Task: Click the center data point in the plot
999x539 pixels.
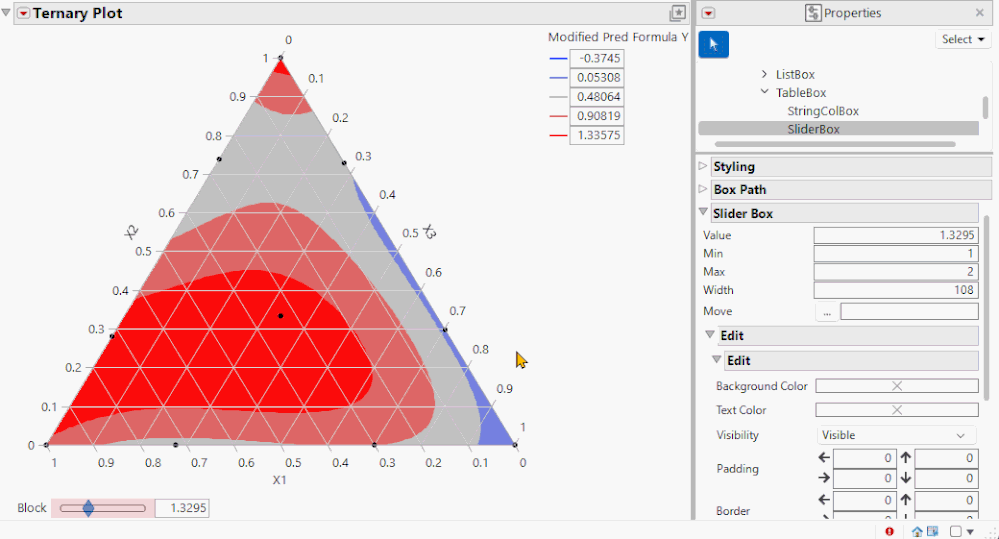Action: click(280, 316)
